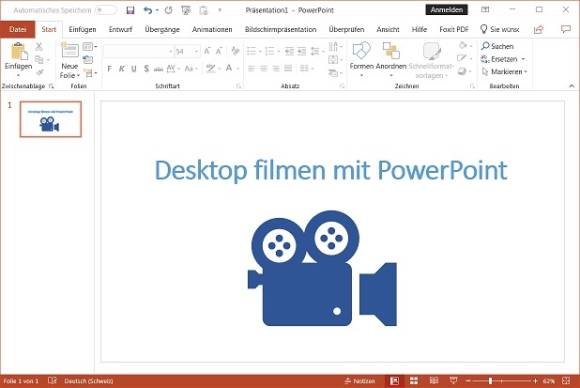
Task: Collapse the ribbon with the chevron
Action: 571,86
